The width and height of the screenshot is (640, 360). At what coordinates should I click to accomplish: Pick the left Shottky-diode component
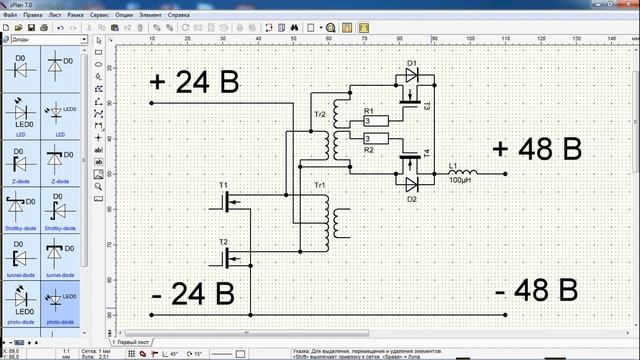coord(21,210)
